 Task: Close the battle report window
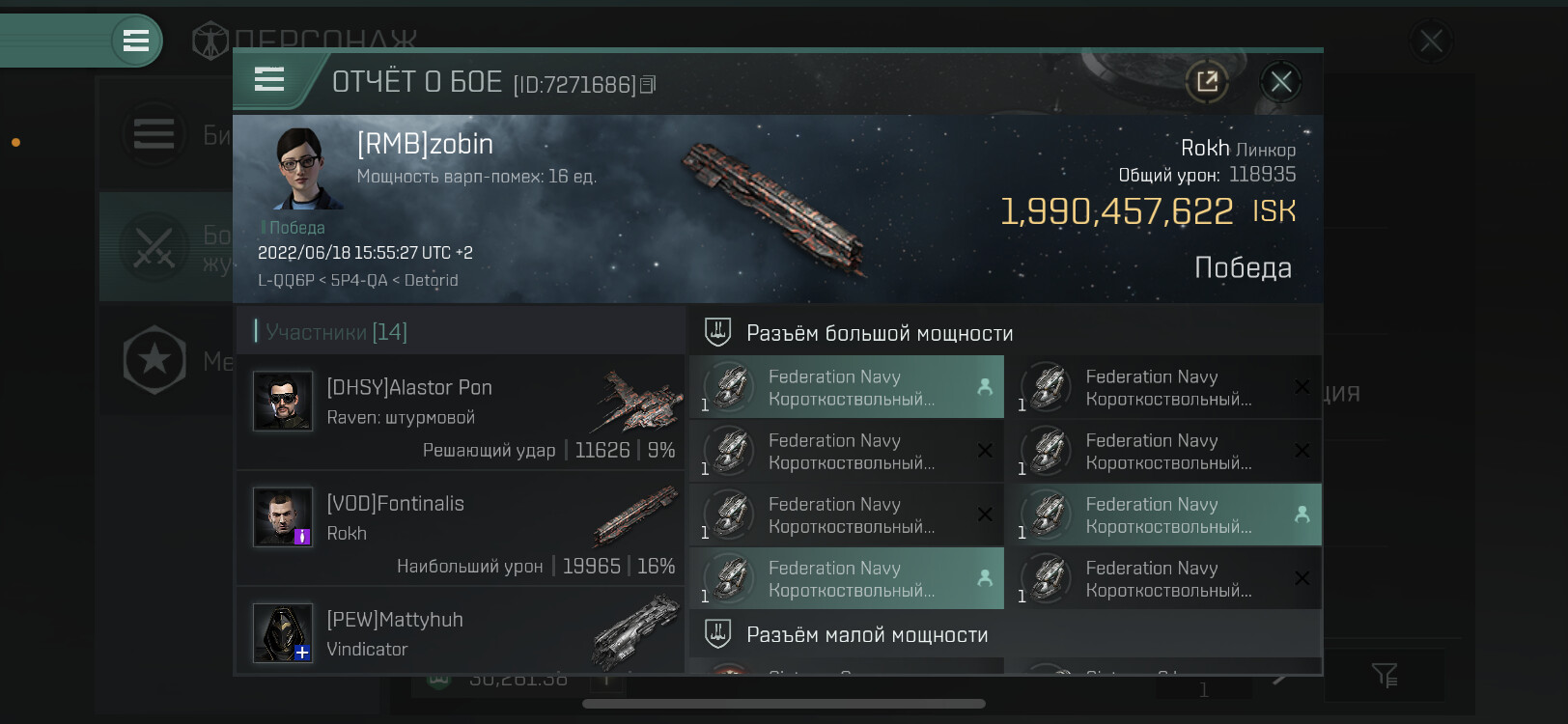pos(1281,82)
